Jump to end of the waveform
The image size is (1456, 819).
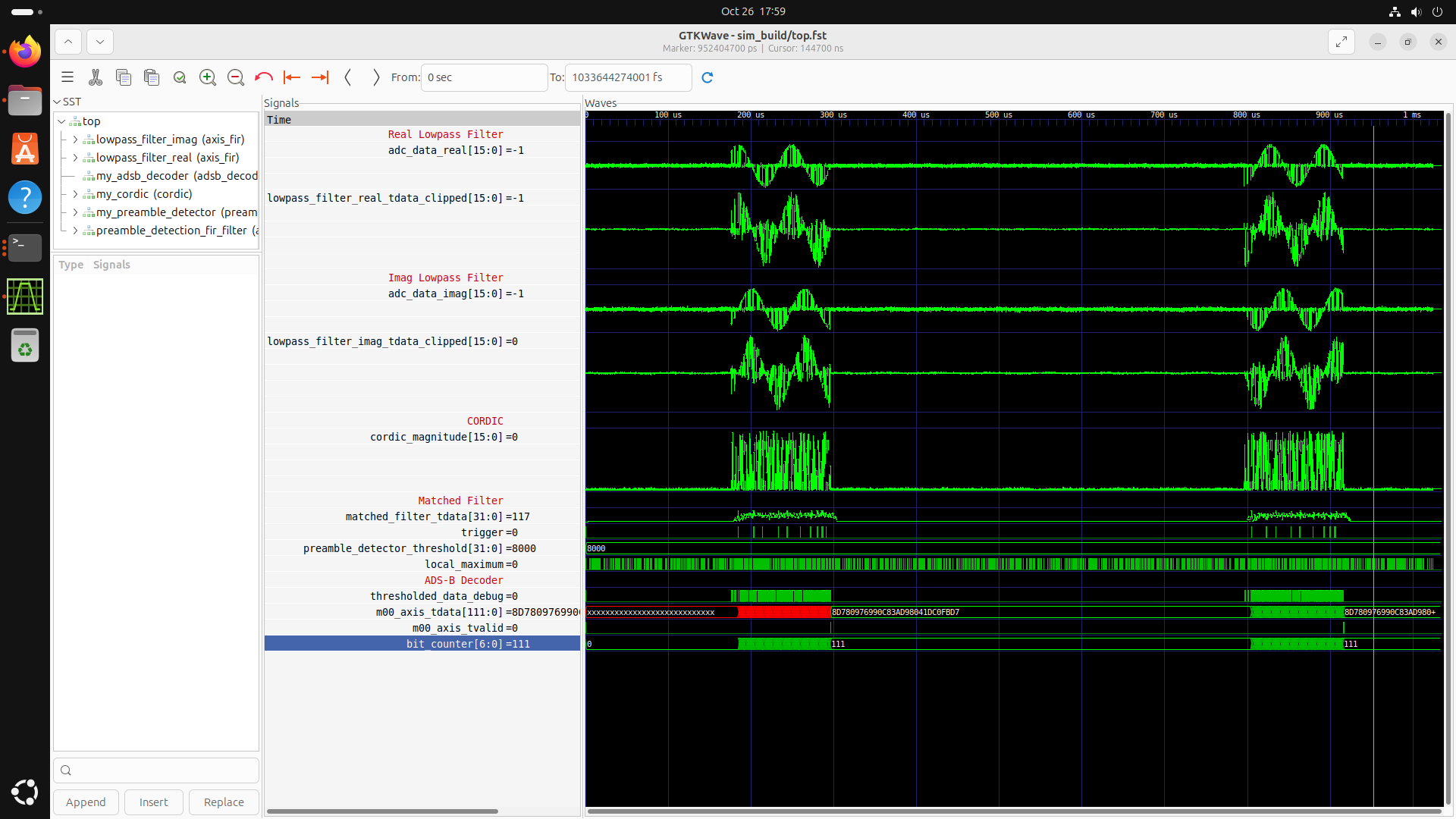pos(319,77)
